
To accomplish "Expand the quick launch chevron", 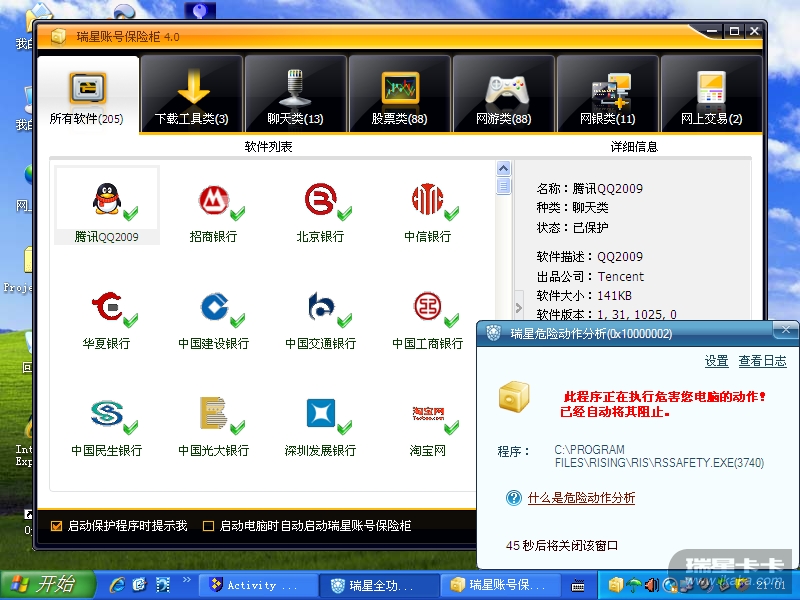I will point(187,580).
